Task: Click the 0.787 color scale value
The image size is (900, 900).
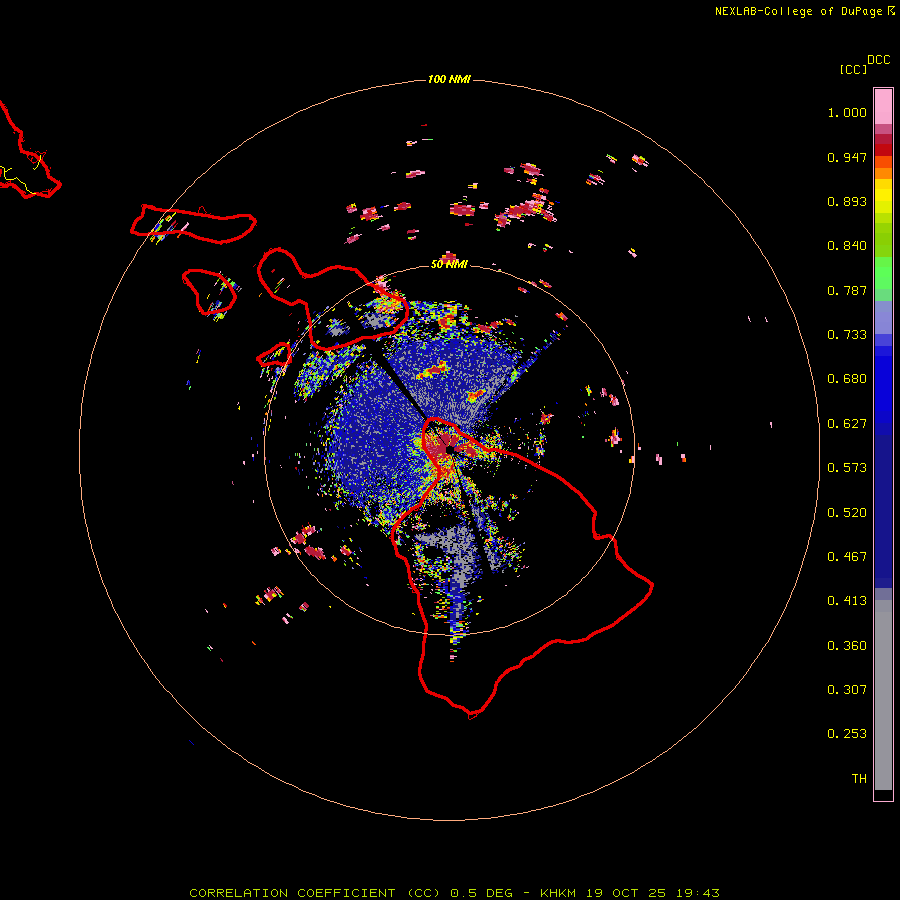Action: tap(847, 290)
